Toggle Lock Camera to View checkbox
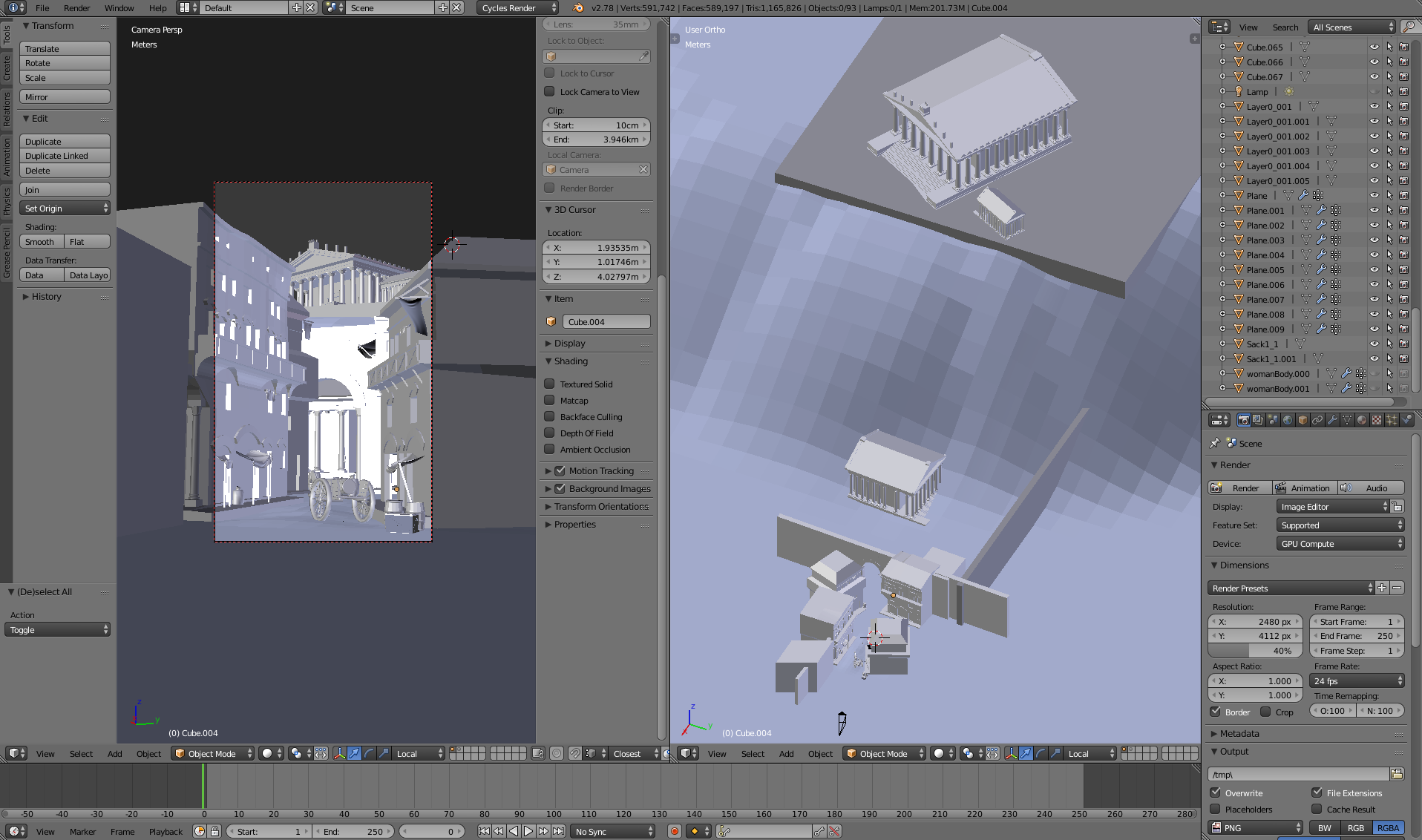Viewport: 1422px width, 840px height. [x=550, y=92]
